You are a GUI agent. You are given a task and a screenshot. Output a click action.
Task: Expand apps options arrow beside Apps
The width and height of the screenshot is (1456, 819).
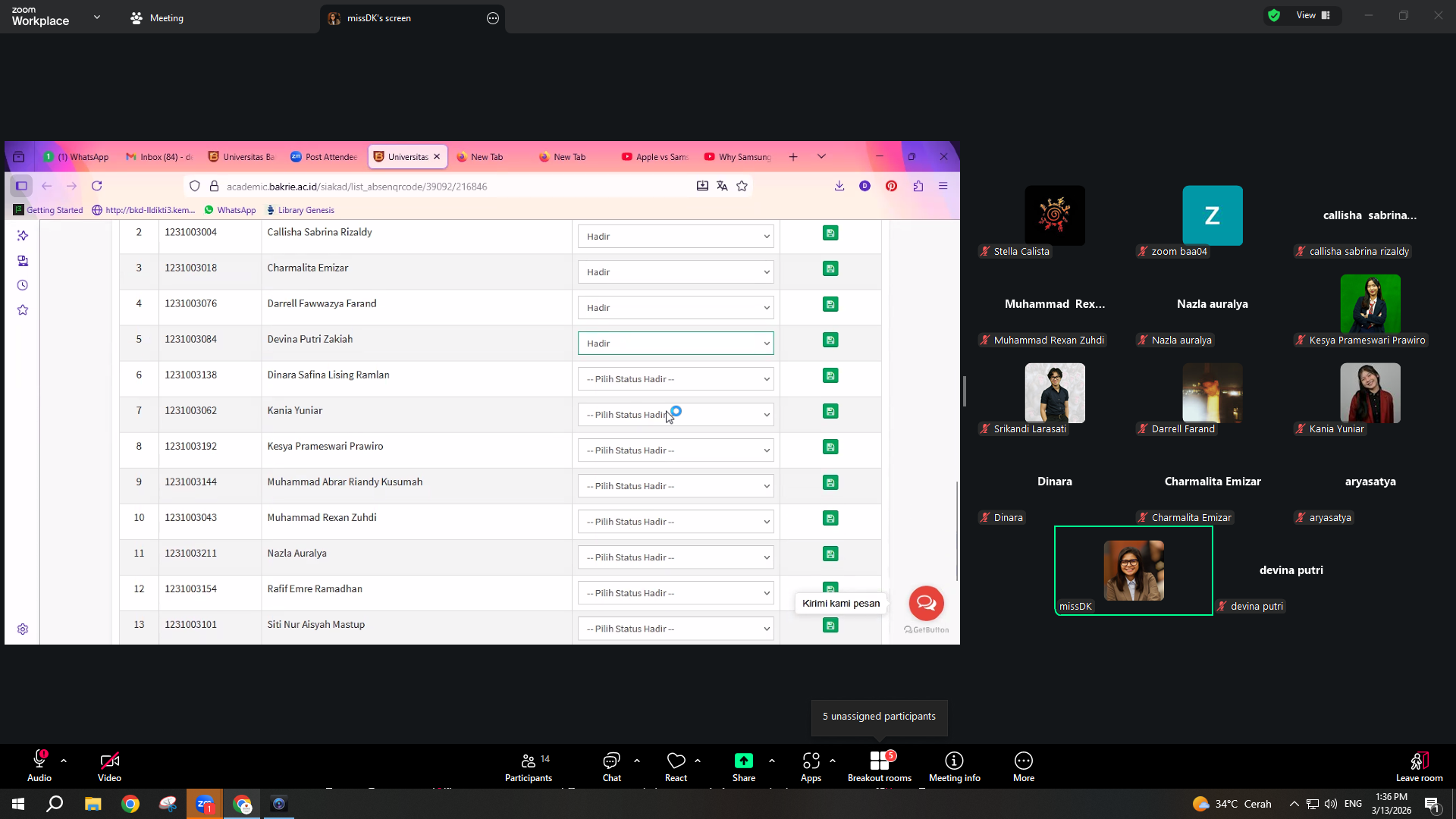833,761
